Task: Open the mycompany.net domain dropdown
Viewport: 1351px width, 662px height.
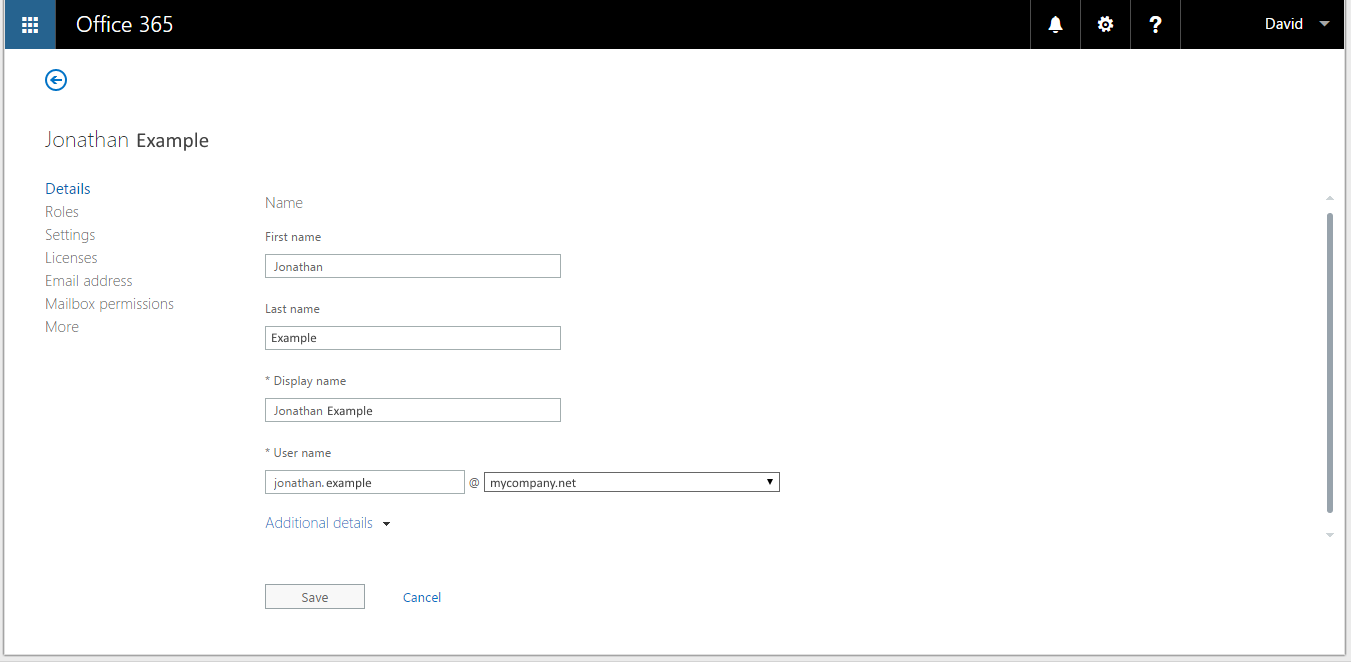Action: click(631, 482)
